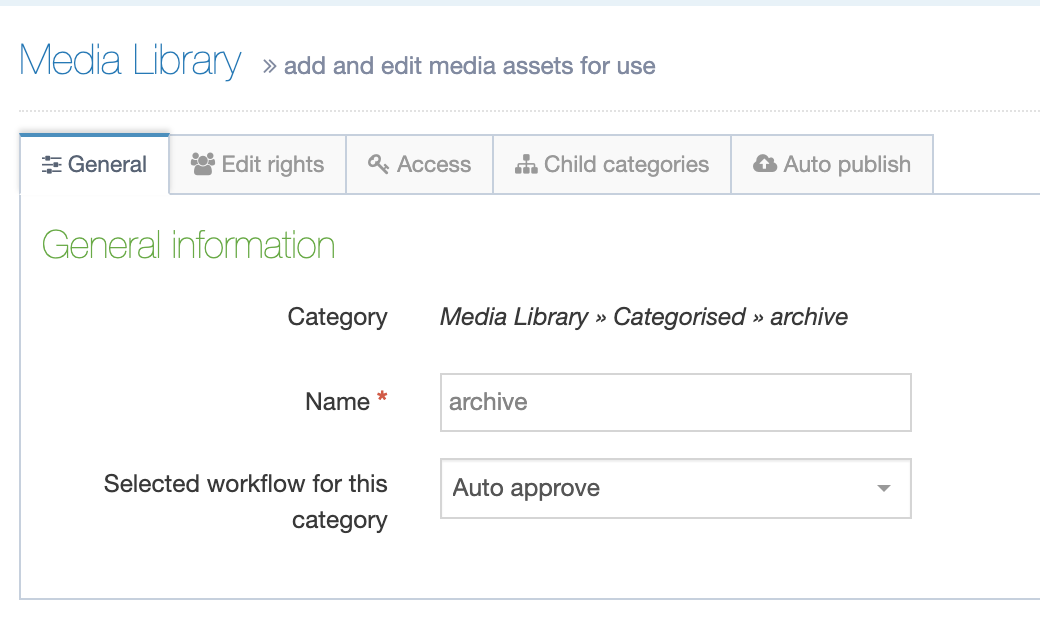The image size is (1040, 633).
Task: Click the sliders icon on the General tab
Action: point(51,164)
